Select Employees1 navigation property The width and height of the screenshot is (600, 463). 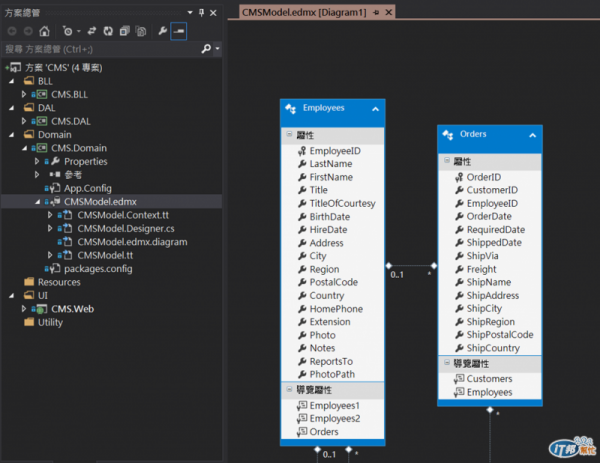[332, 405]
